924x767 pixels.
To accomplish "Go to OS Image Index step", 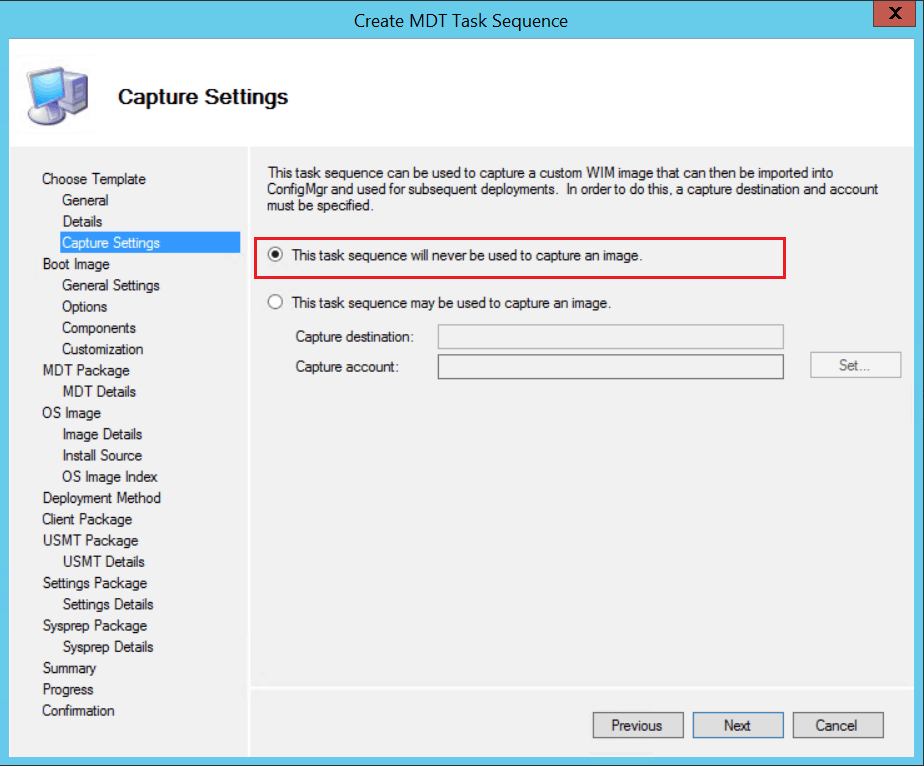I will tap(110, 477).
